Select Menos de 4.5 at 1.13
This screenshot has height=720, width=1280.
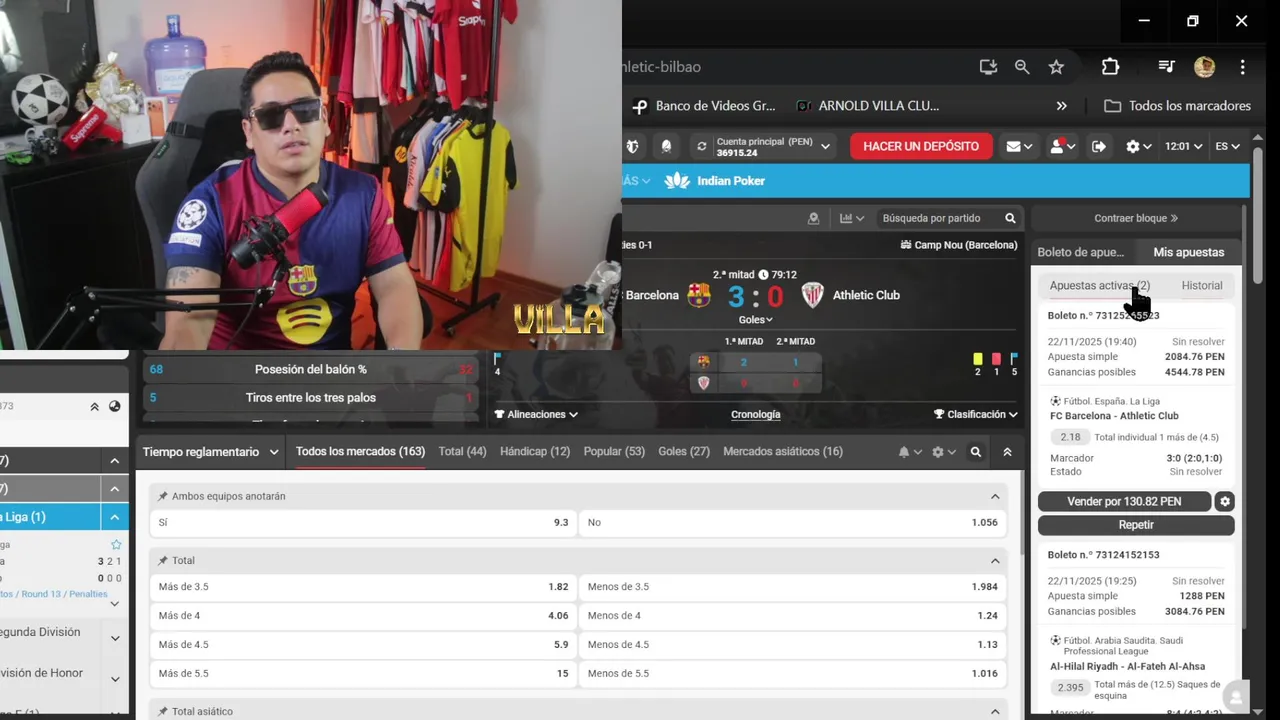pos(793,645)
